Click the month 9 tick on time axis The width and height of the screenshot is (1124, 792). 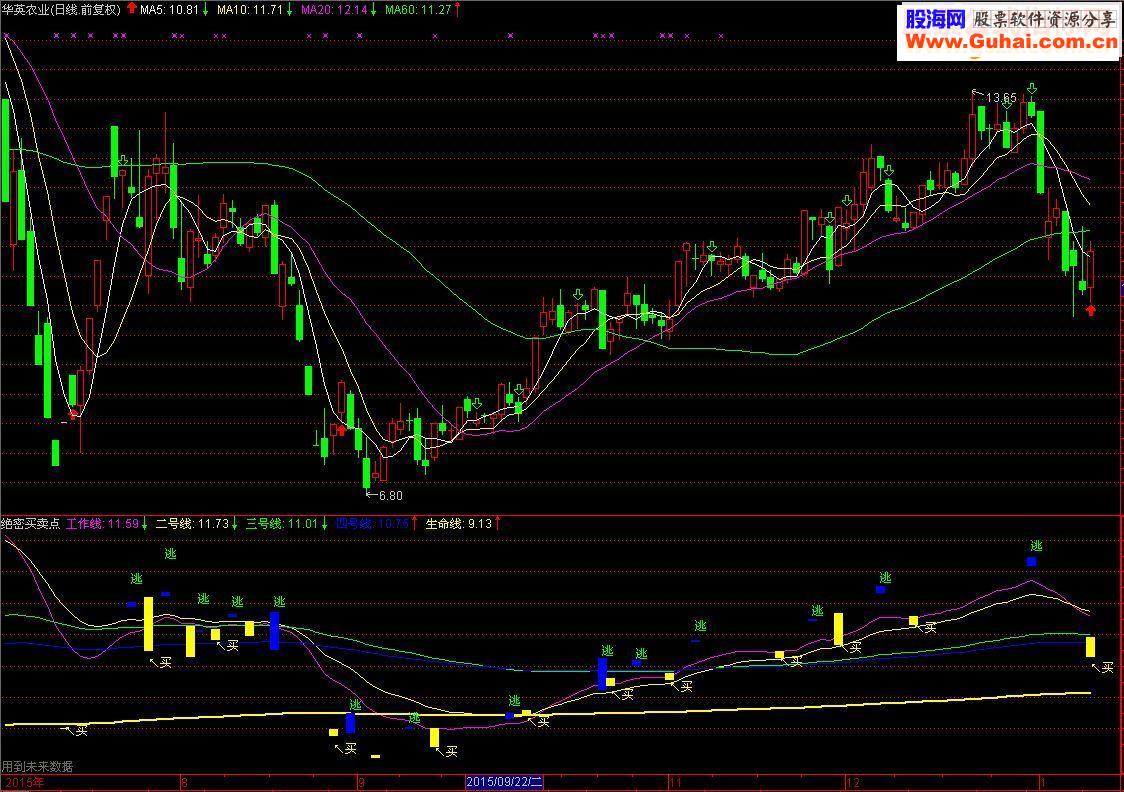pyautogui.click(x=361, y=783)
